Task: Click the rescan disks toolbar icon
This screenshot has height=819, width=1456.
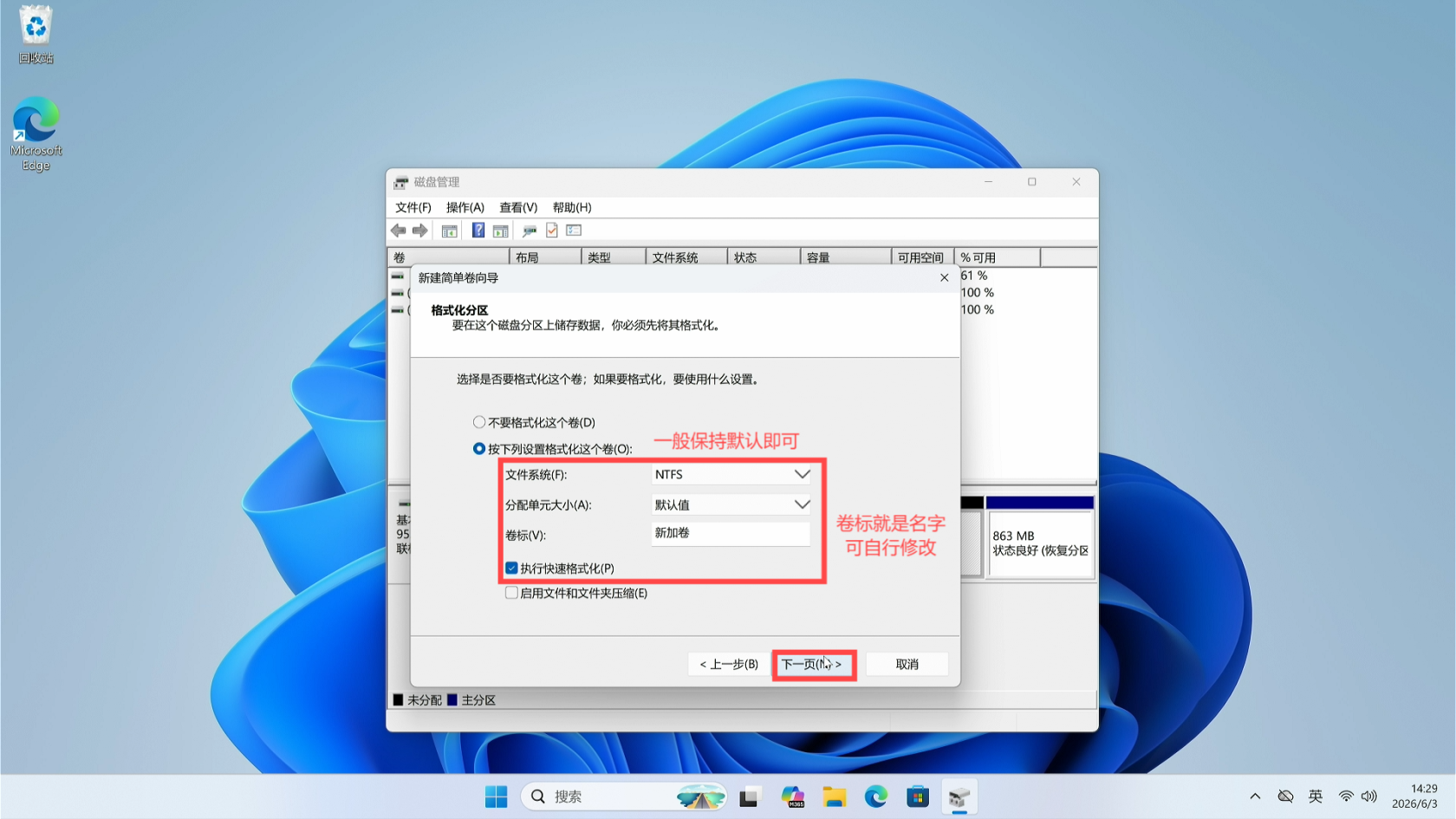Action: tap(529, 231)
